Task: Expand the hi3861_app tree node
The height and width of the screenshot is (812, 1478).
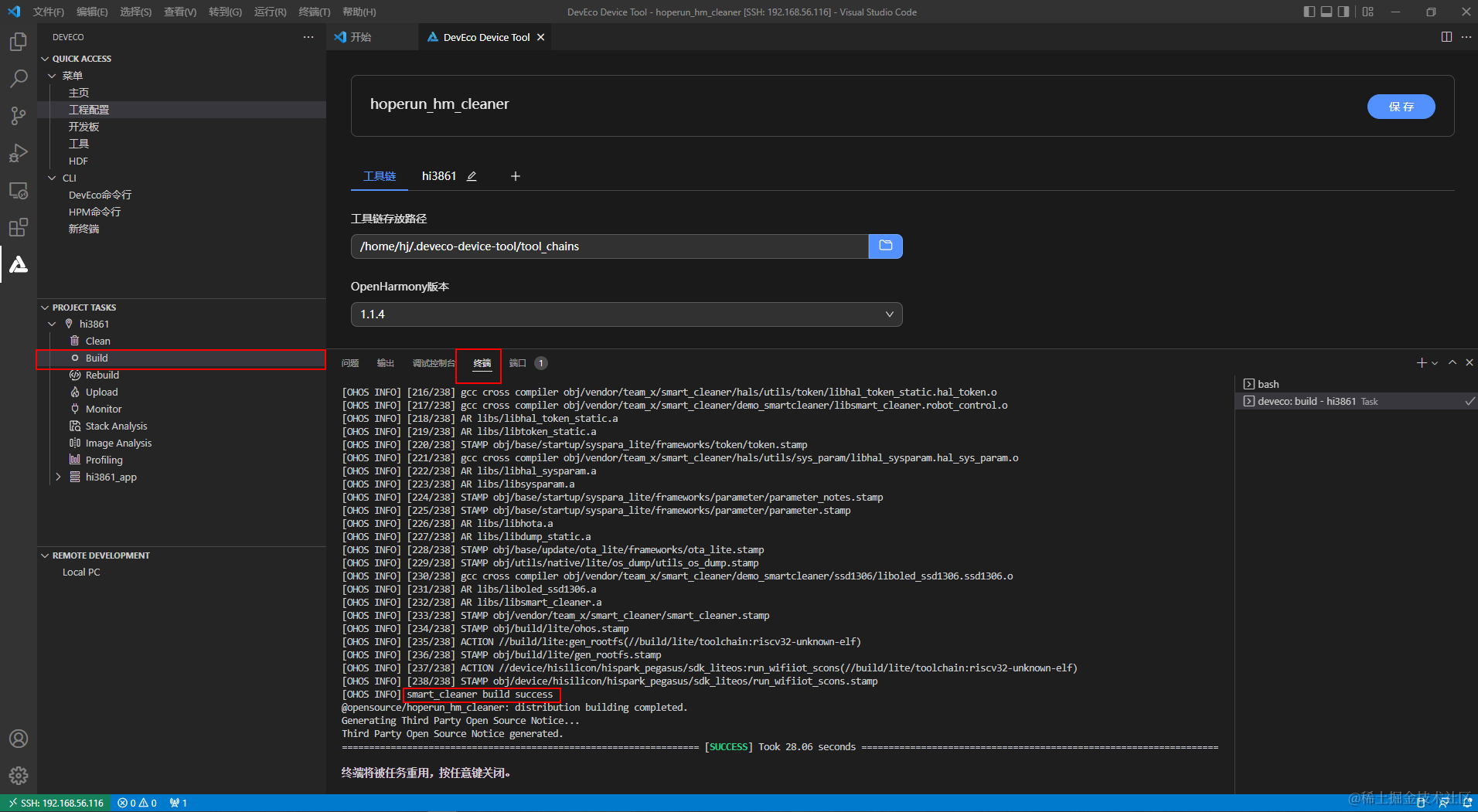Action: click(x=58, y=477)
